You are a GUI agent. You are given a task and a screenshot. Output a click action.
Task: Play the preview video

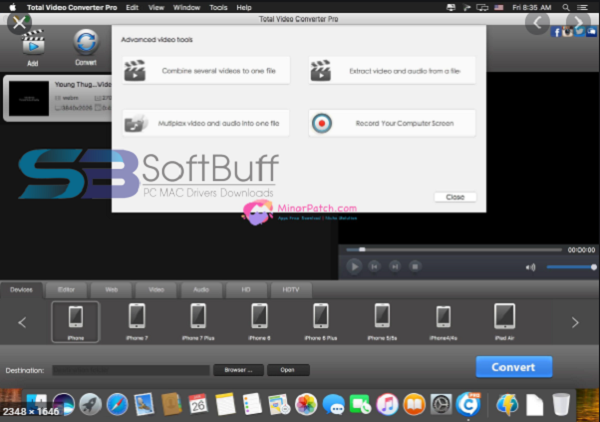click(x=354, y=266)
